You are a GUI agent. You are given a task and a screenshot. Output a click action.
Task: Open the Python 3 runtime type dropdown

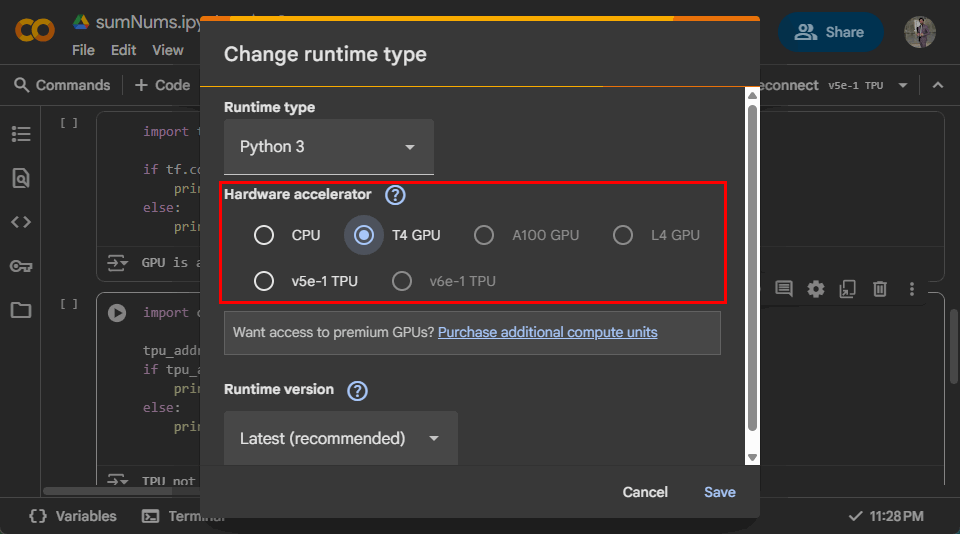click(x=329, y=147)
